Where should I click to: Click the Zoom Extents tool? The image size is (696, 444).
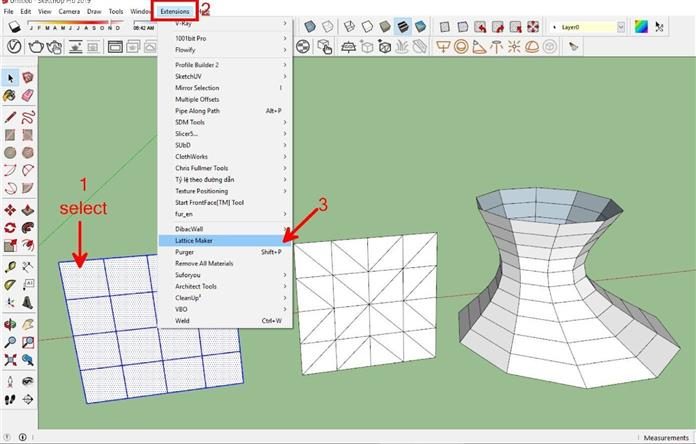click(x=10, y=360)
